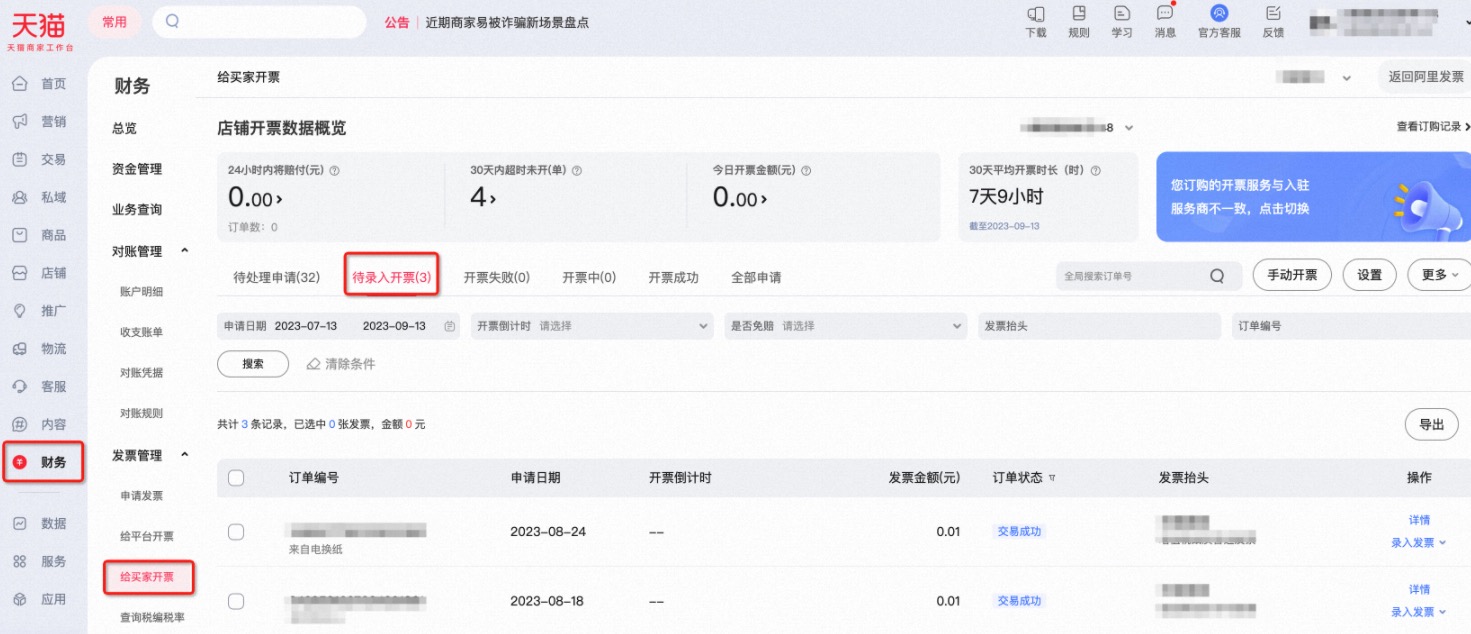Open 查看订购记录 link
The image size is (1471, 634).
click(1433, 127)
